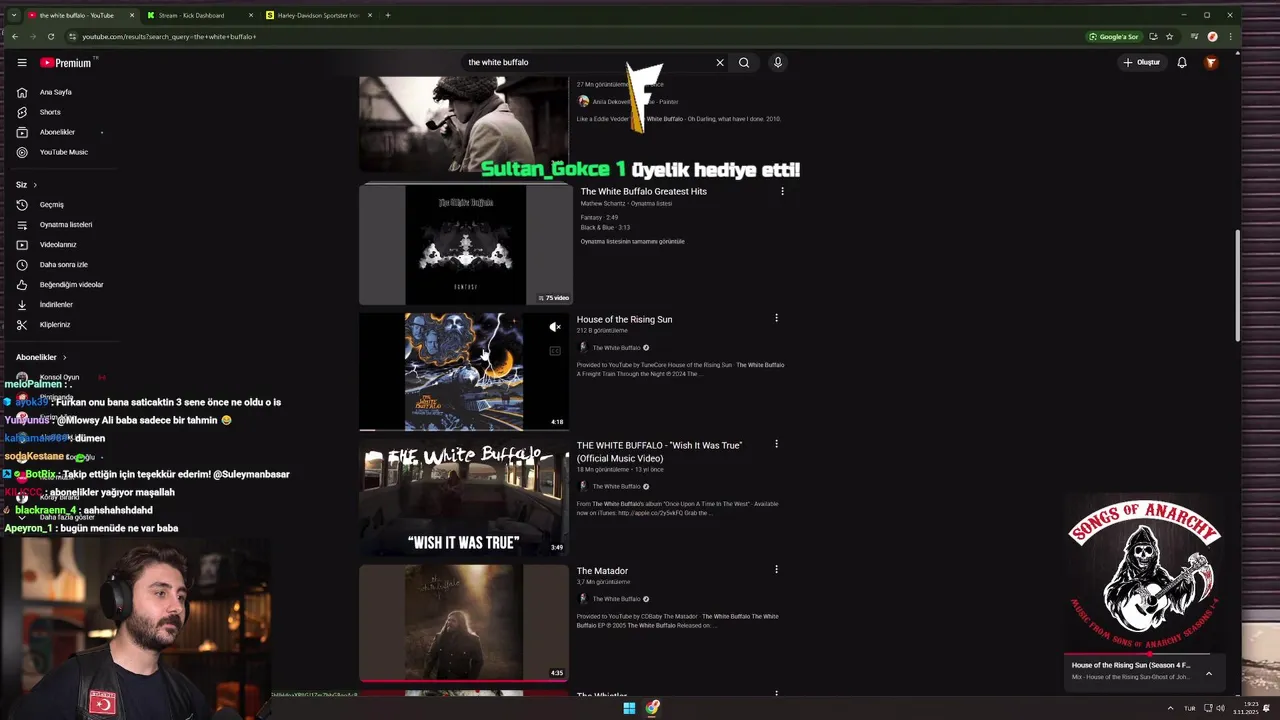Click the Daha sonra izle clock icon
Viewport: 1280px width, 720px height.
click(x=22, y=264)
